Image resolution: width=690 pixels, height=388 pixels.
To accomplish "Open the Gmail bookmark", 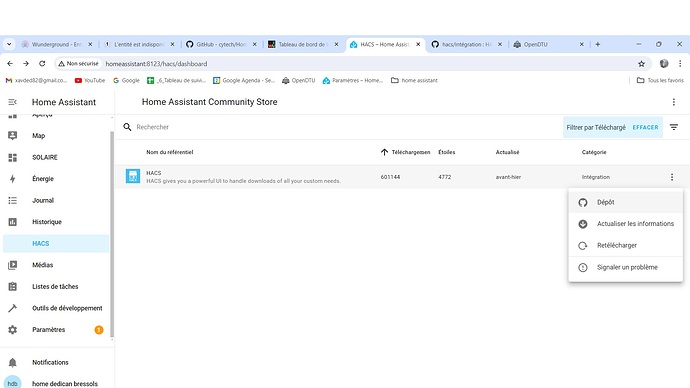I will coord(36,81).
